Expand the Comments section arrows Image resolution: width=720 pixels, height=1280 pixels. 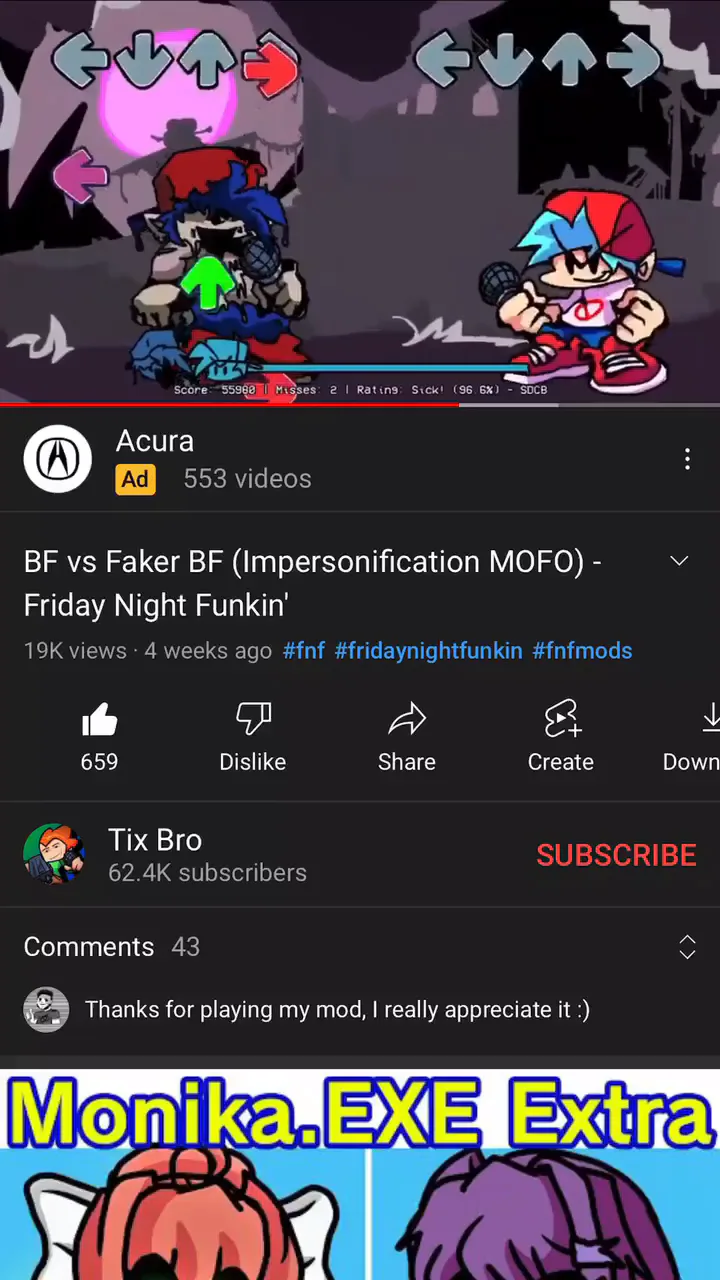pyautogui.click(x=687, y=947)
